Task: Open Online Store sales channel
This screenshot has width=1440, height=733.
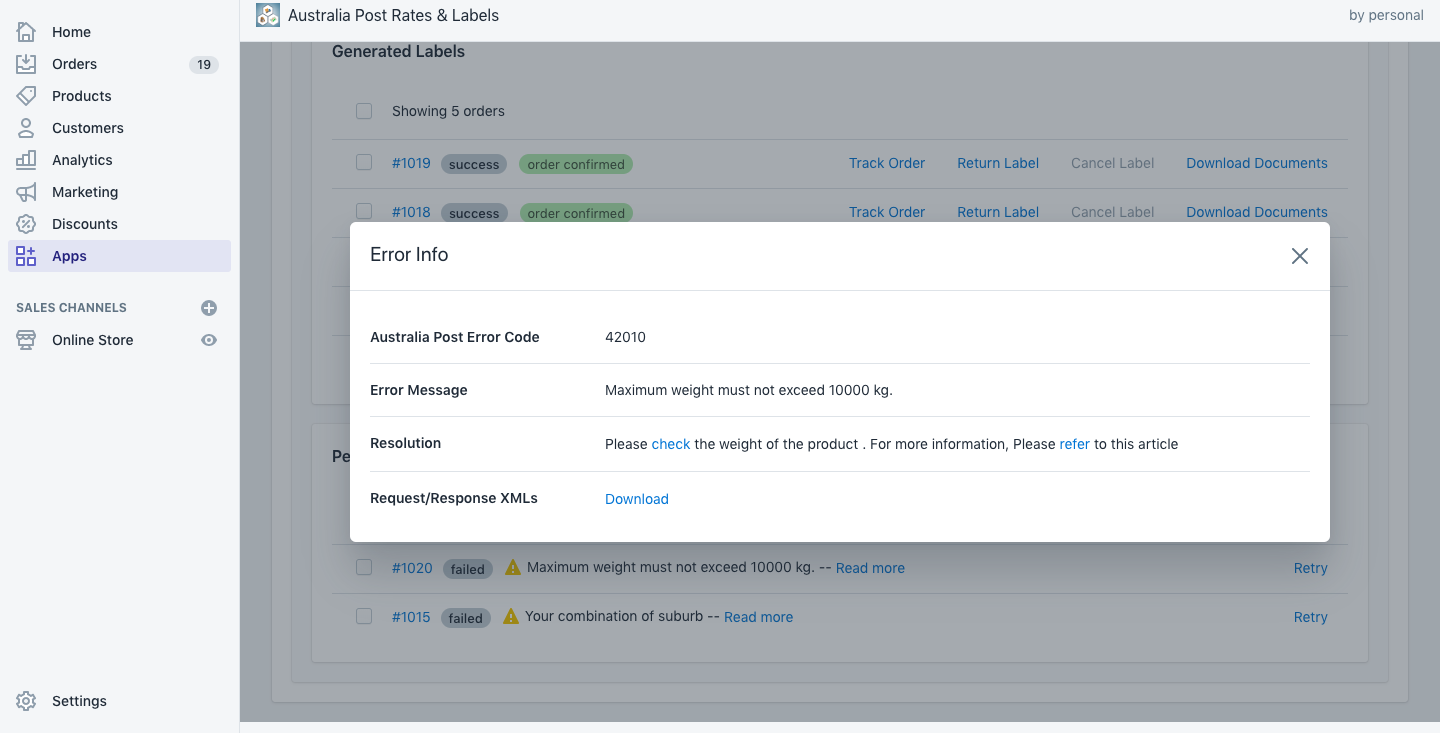Action: (x=92, y=340)
